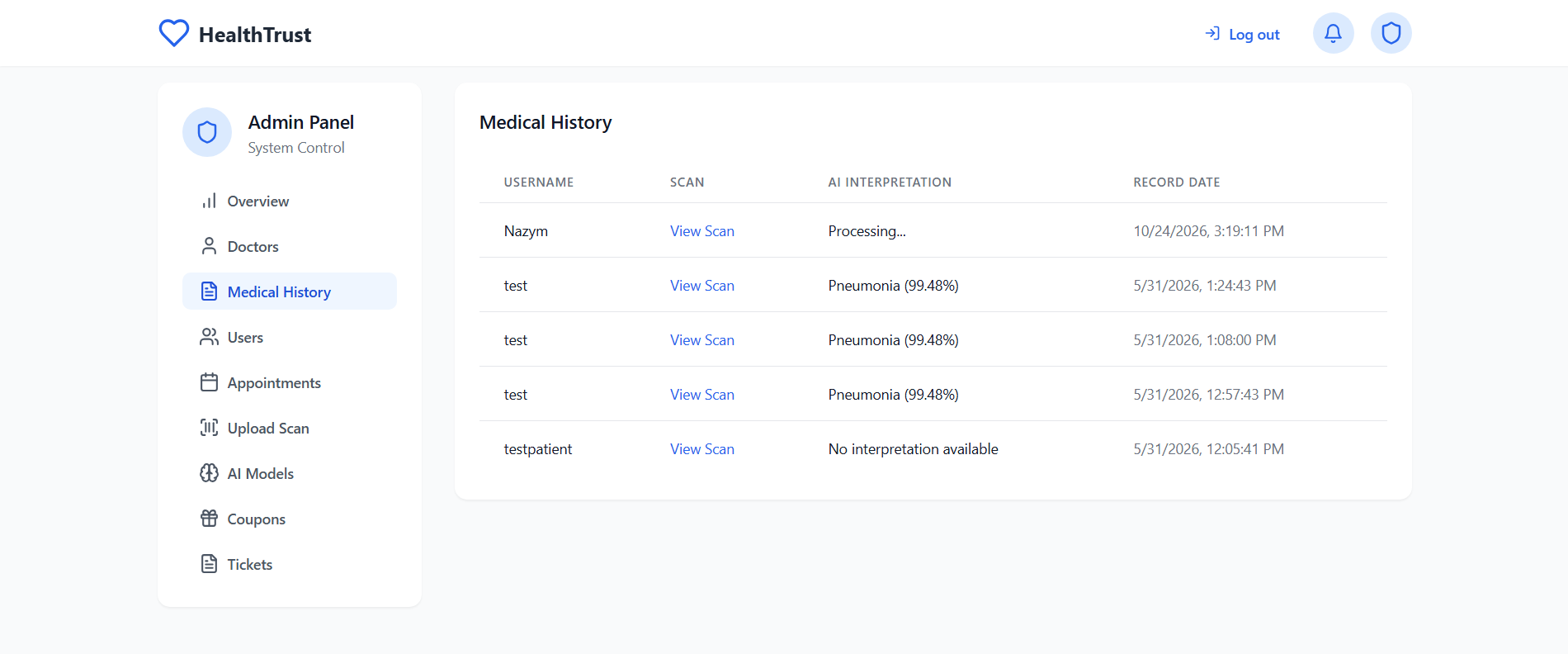Open the Upload Scan page

290,428
